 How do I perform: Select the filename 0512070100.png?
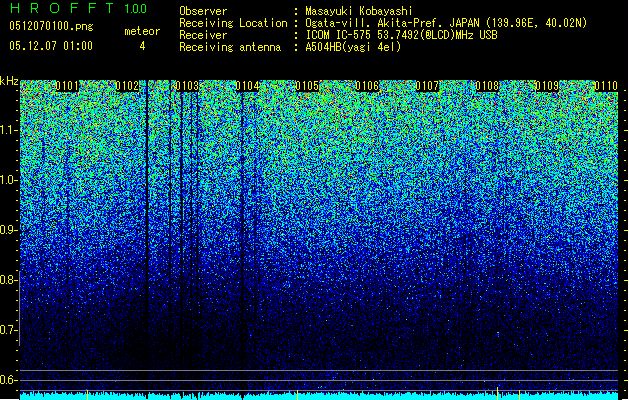coord(51,27)
